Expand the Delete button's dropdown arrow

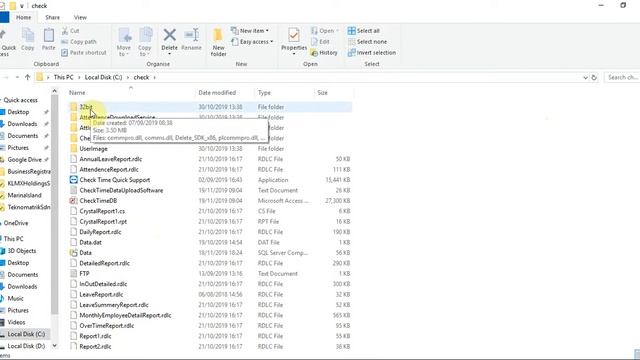coord(169,54)
